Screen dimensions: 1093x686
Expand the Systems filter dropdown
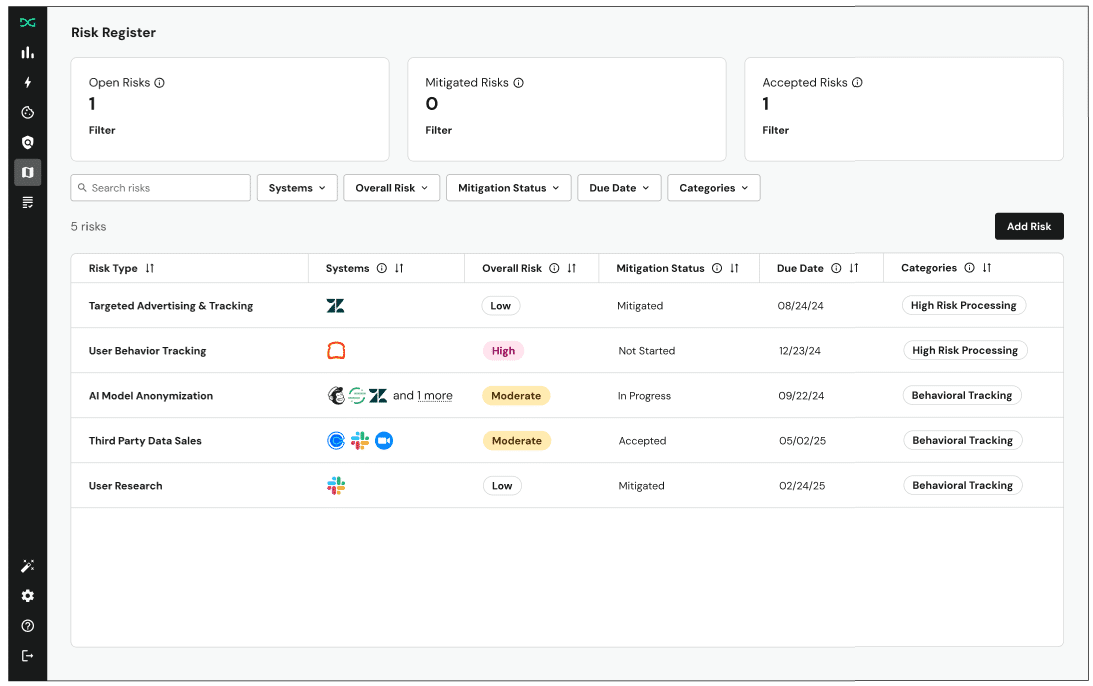pyautogui.click(x=297, y=188)
